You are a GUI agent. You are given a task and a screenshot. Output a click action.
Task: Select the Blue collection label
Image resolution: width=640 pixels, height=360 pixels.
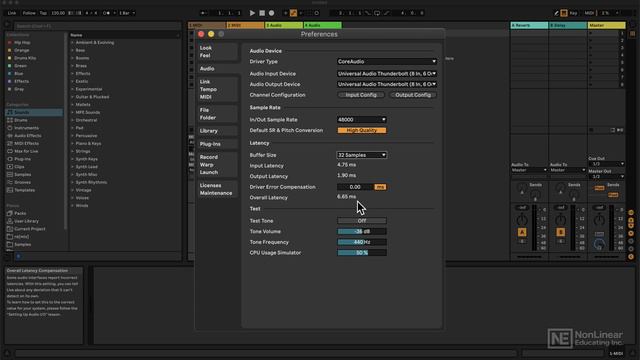click(x=19, y=73)
